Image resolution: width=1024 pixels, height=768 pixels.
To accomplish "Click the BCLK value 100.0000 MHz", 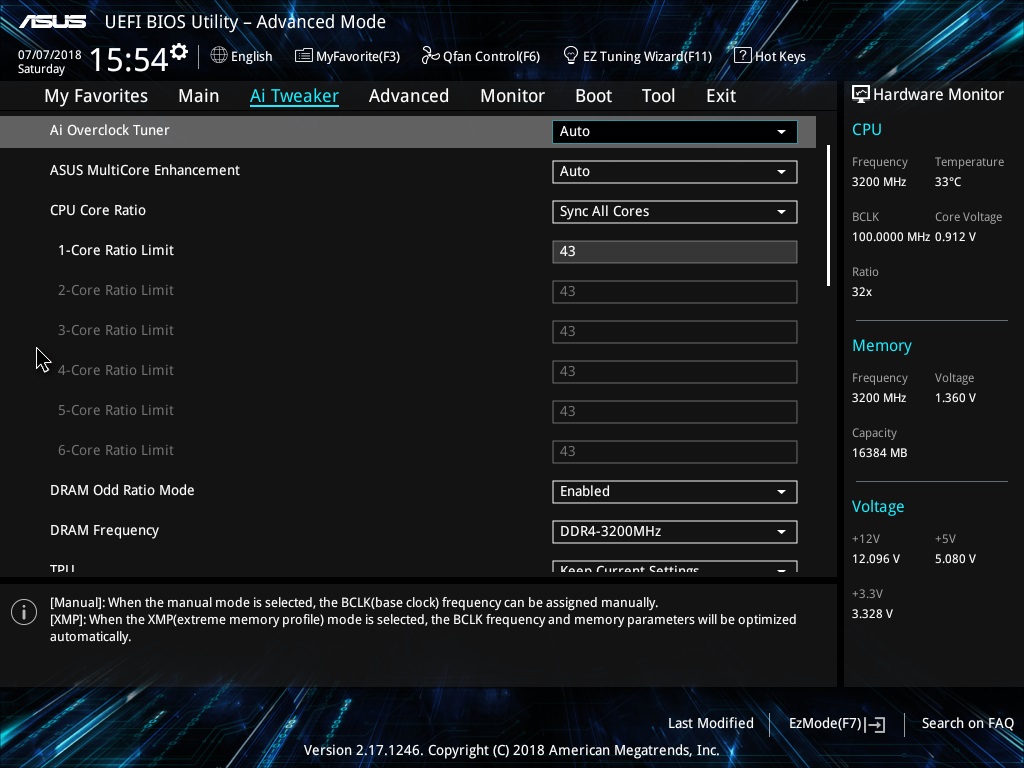I will coord(891,237).
